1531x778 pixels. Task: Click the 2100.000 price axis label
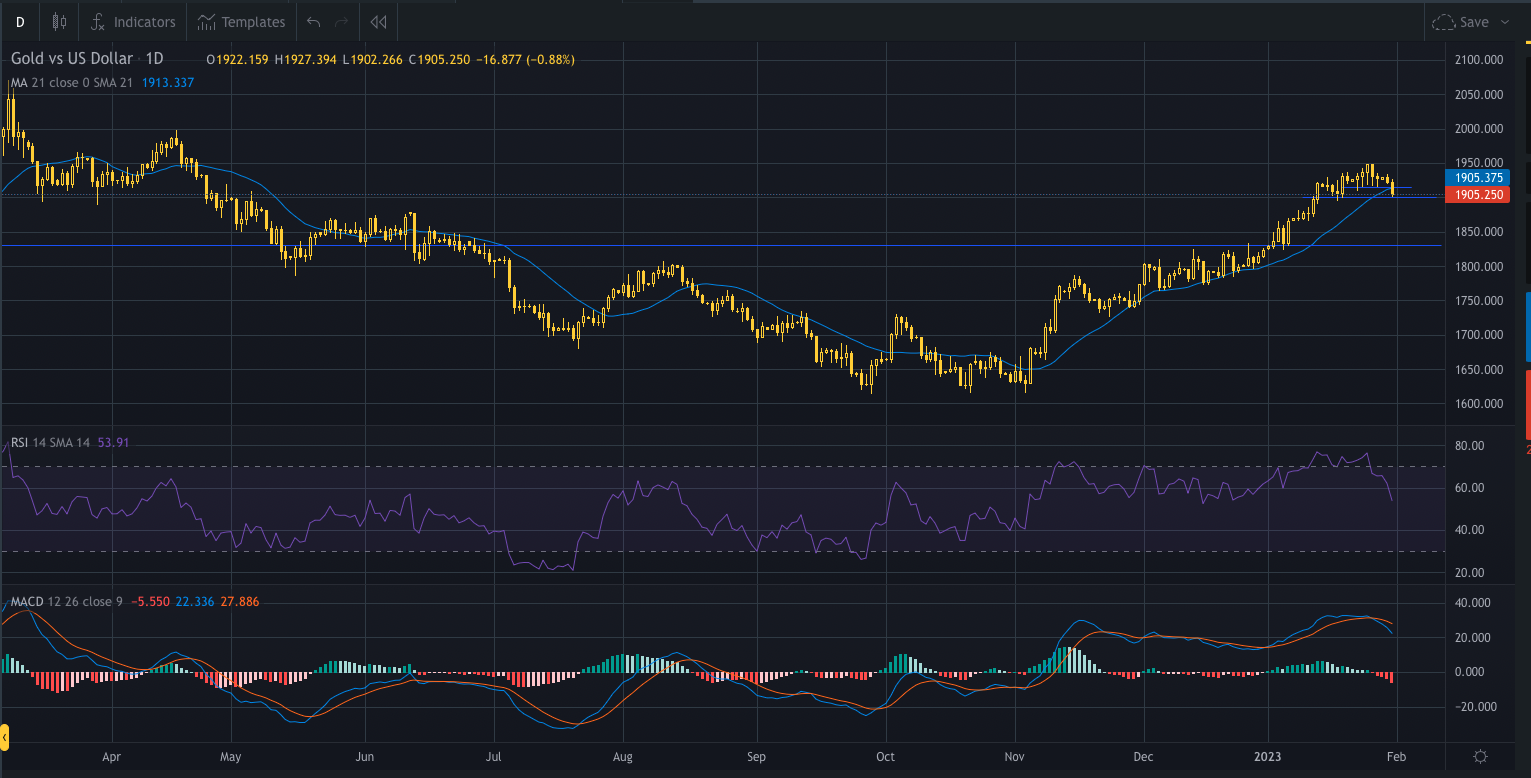[1481, 60]
